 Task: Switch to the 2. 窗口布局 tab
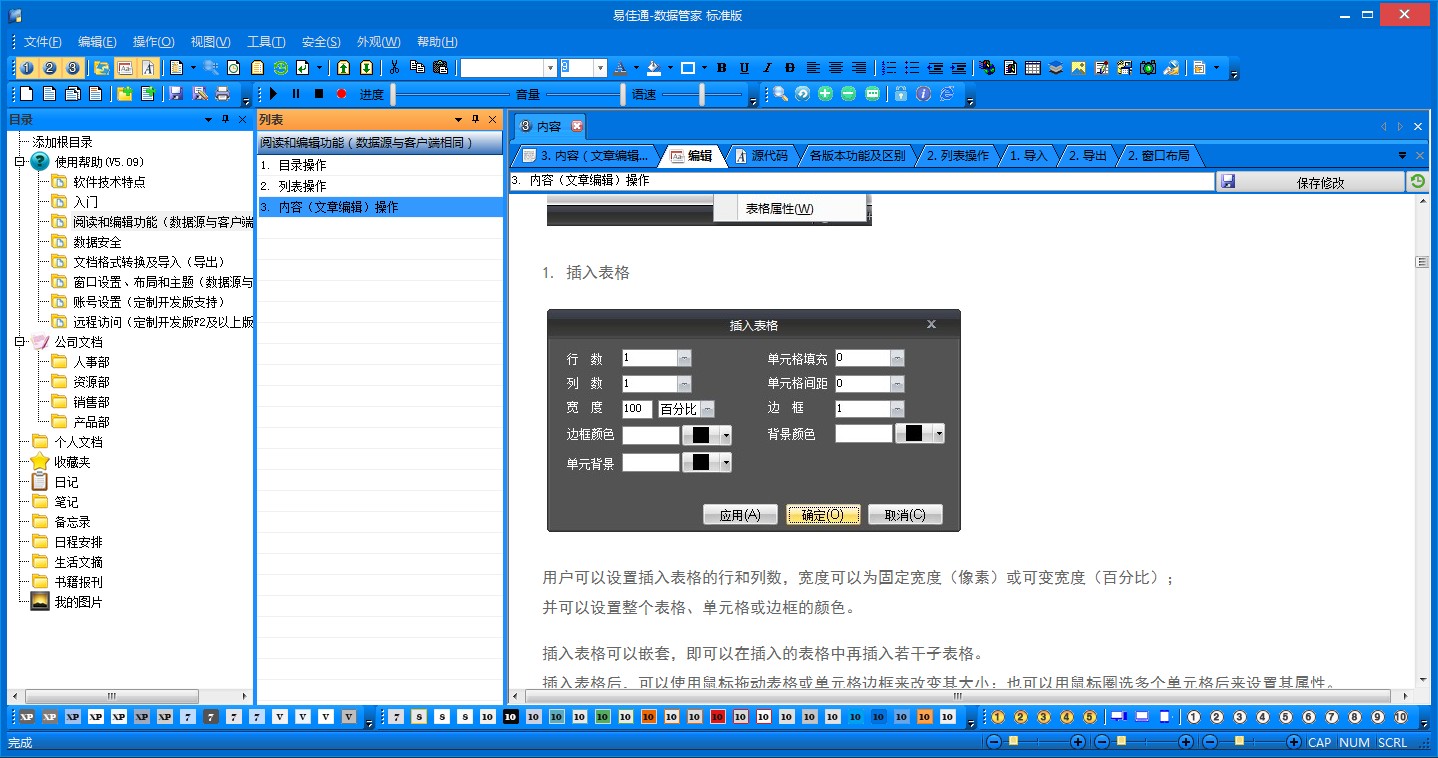tap(1158, 156)
